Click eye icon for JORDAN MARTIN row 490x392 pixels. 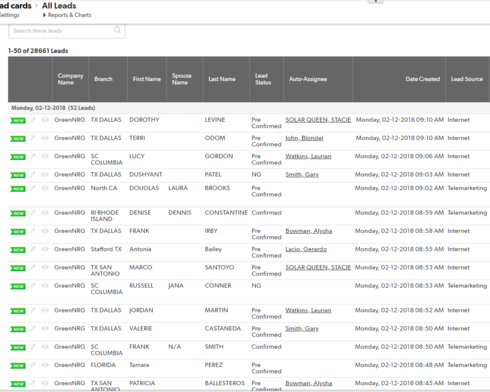click(x=45, y=311)
